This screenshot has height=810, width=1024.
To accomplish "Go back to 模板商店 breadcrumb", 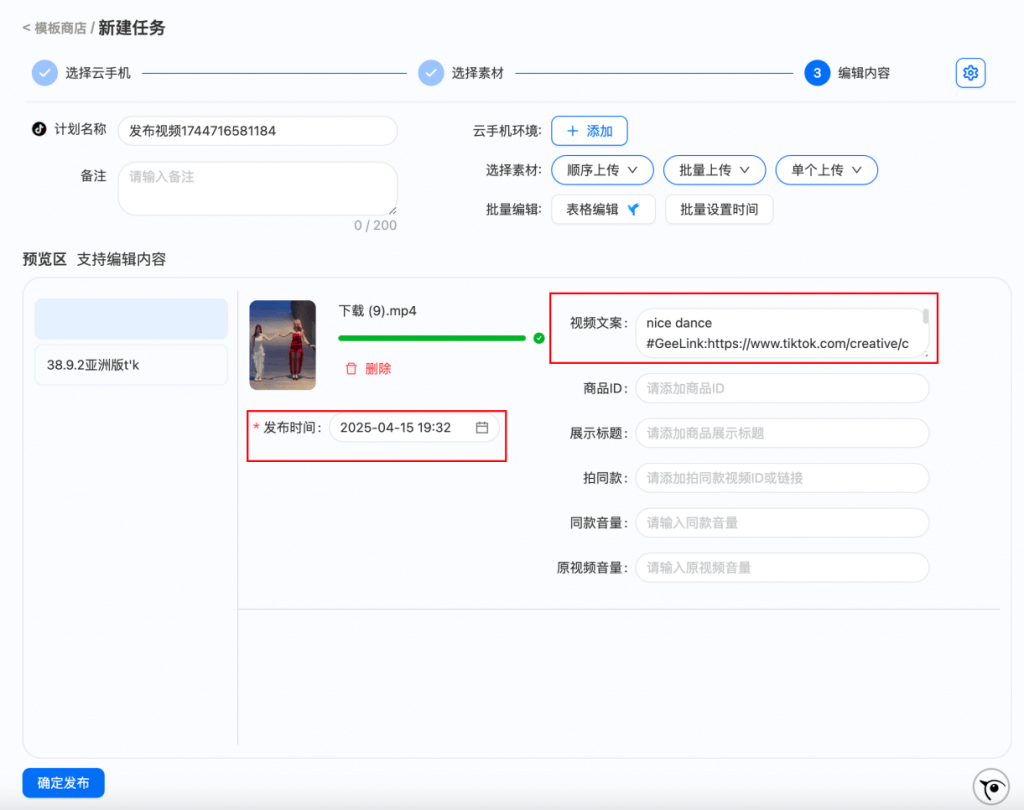I will pyautogui.click(x=59, y=28).
